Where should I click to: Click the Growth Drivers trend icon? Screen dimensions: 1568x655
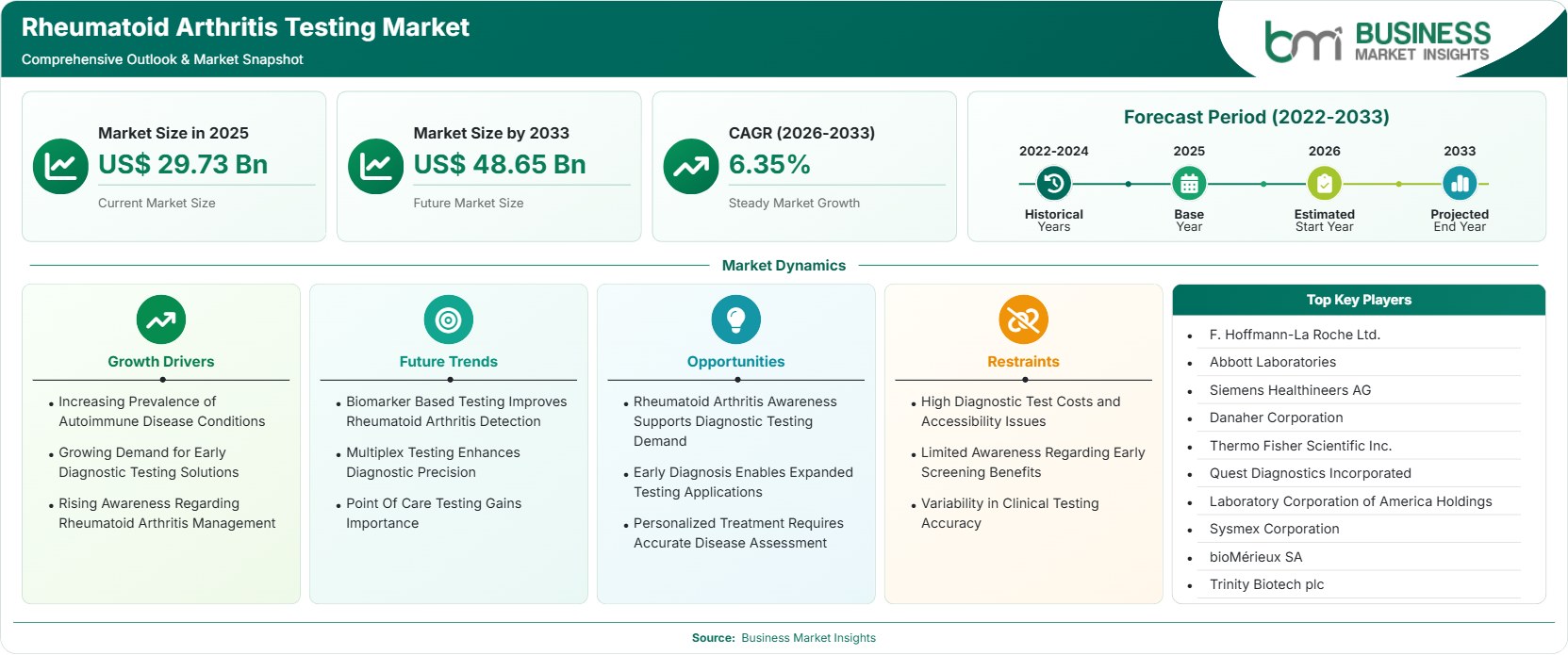pyautogui.click(x=161, y=319)
